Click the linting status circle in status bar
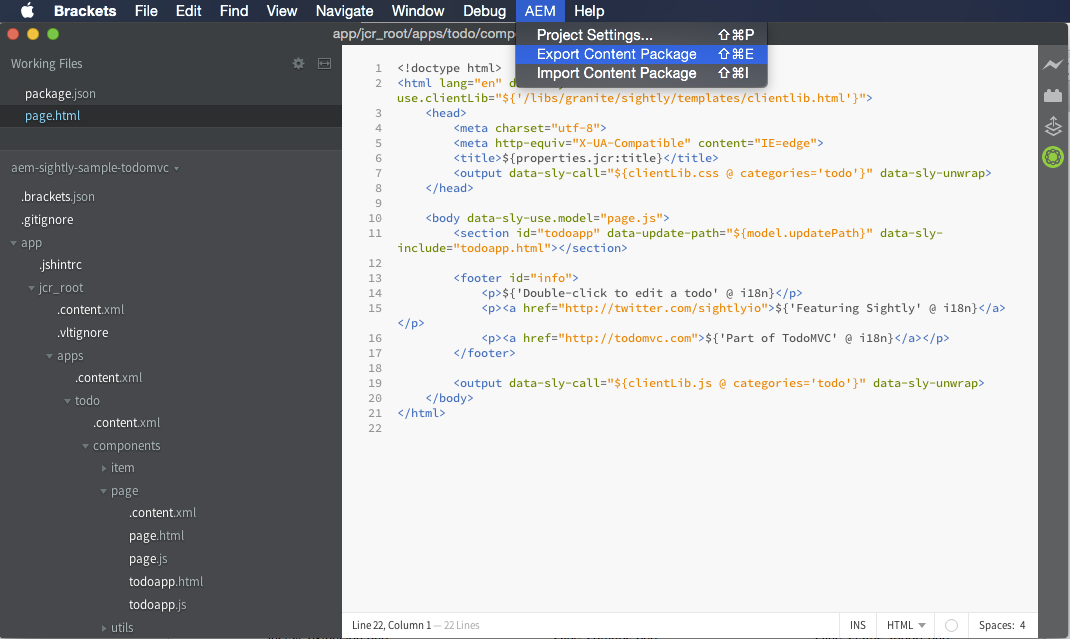The height and width of the screenshot is (639, 1070). (951, 625)
